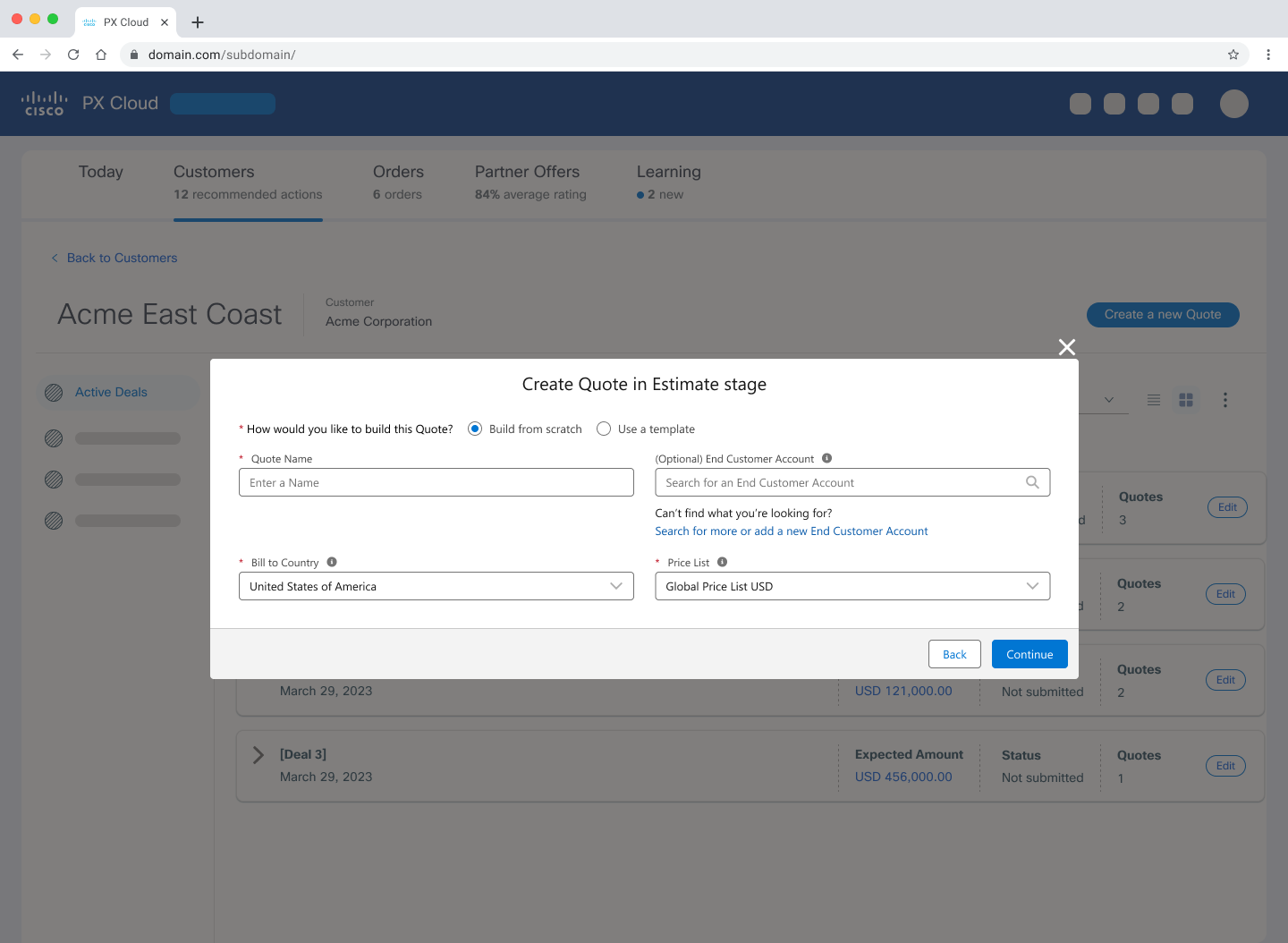Open the Bill to Country dropdown
The height and width of the screenshot is (943, 1288).
point(436,586)
